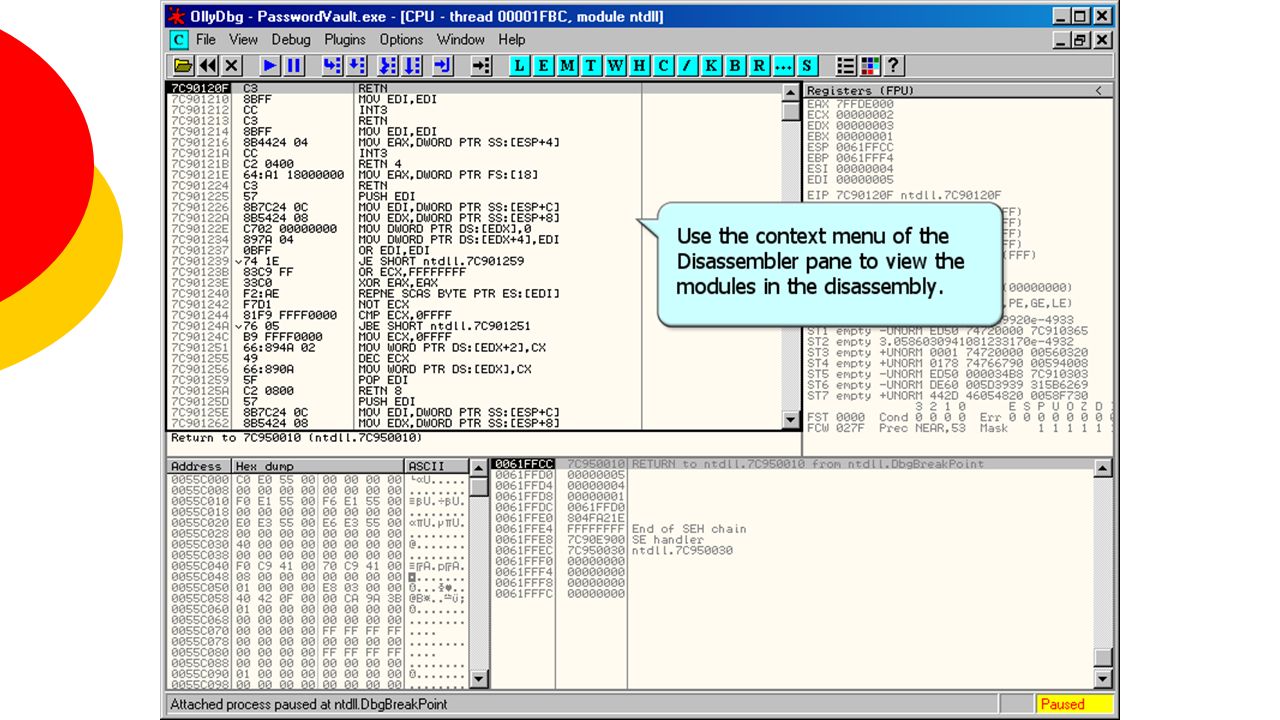Screen dimensions: 1280x720
Task: Open the Window menu
Action: click(x=461, y=40)
